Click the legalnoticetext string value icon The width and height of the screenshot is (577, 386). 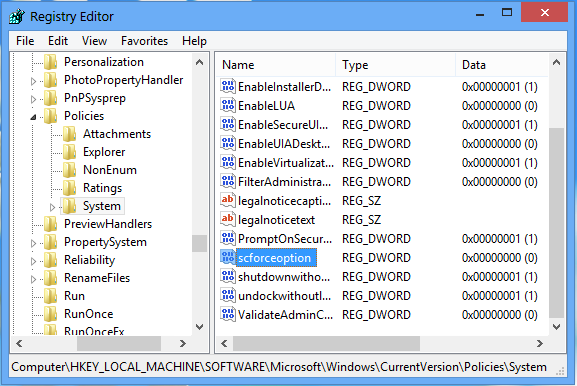tap(228, 219)
